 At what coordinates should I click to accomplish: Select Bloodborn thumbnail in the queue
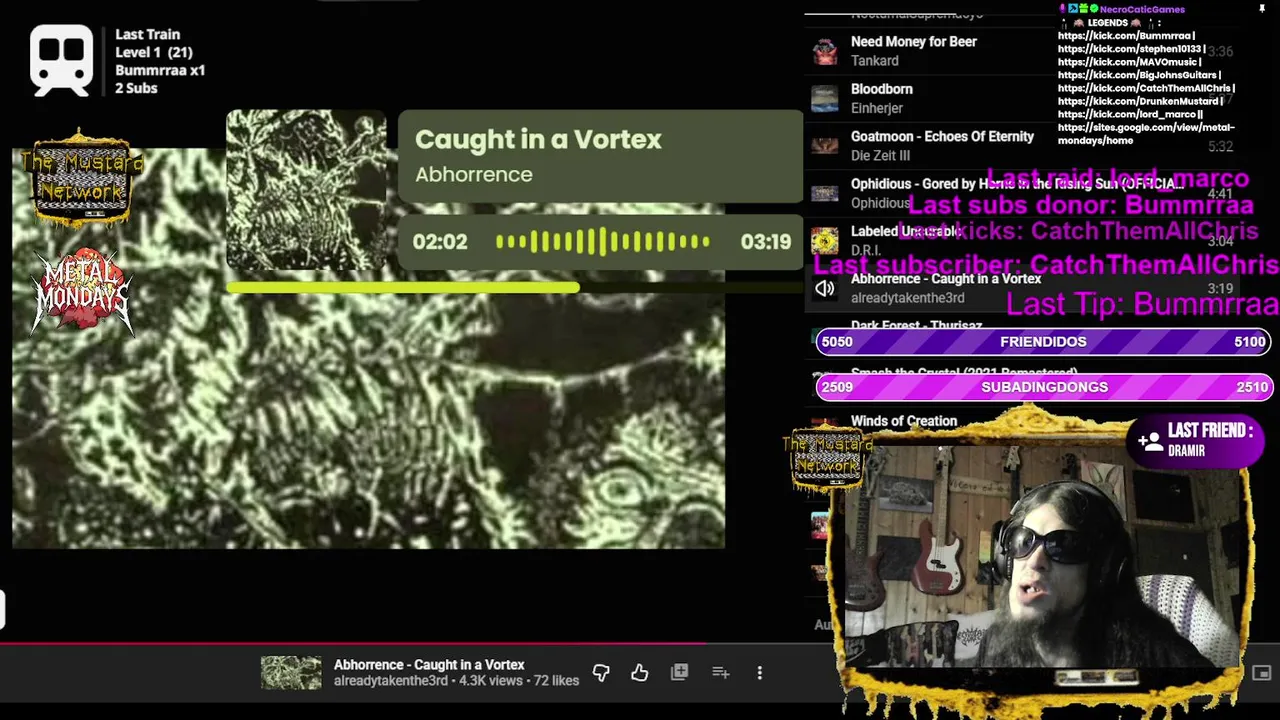click(824, 98)
